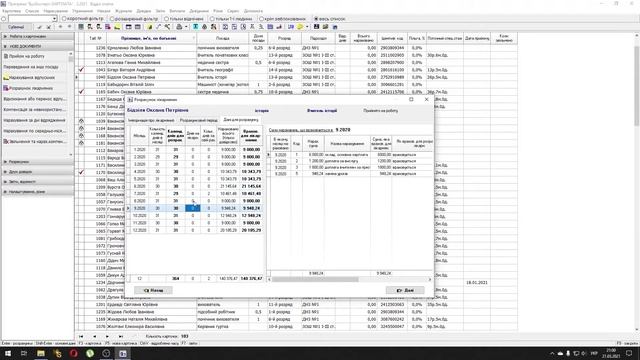The image size is (640, 360).
Task: Open the combo box dropdown in the filter bar
Action: pyautogui.click(x=54, y=19)
